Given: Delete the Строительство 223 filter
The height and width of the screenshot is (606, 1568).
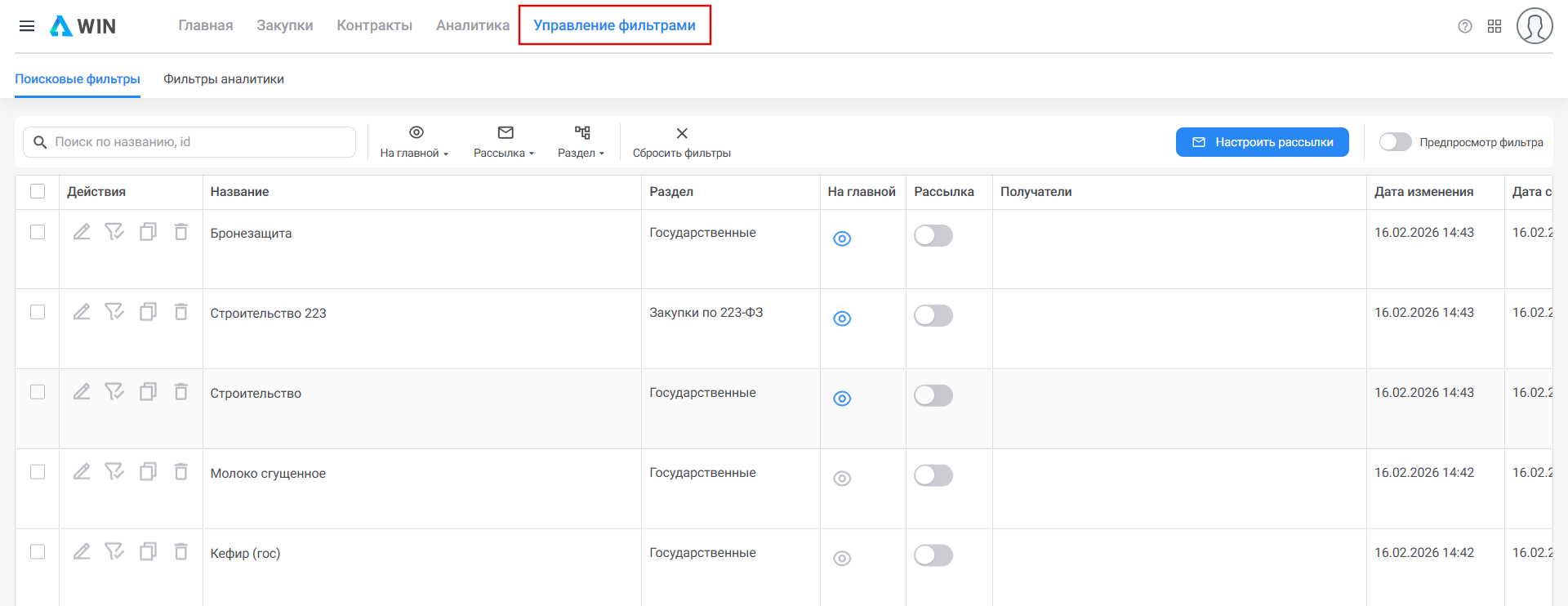Looking at the screenshot, I should [181, 312].
